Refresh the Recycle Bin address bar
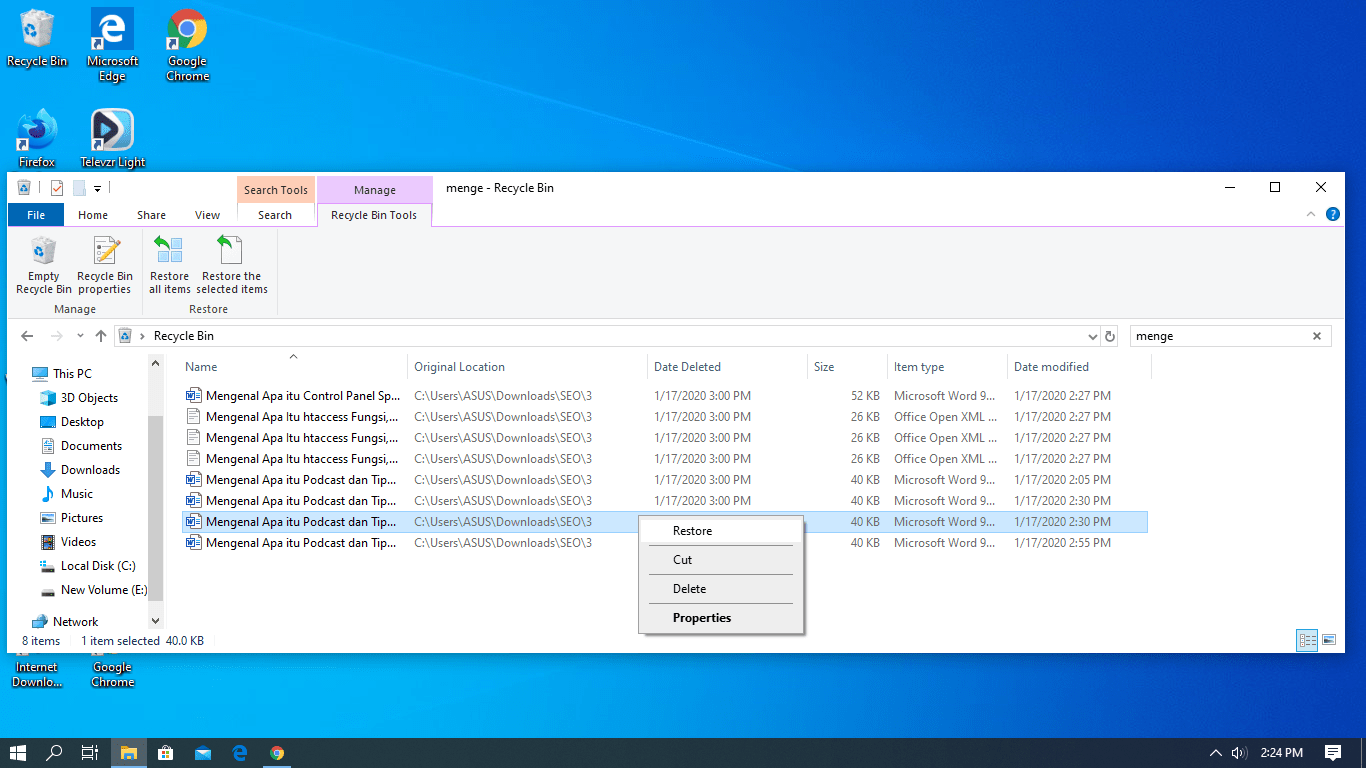1366x768 pixels. [x=1109, y=337]
